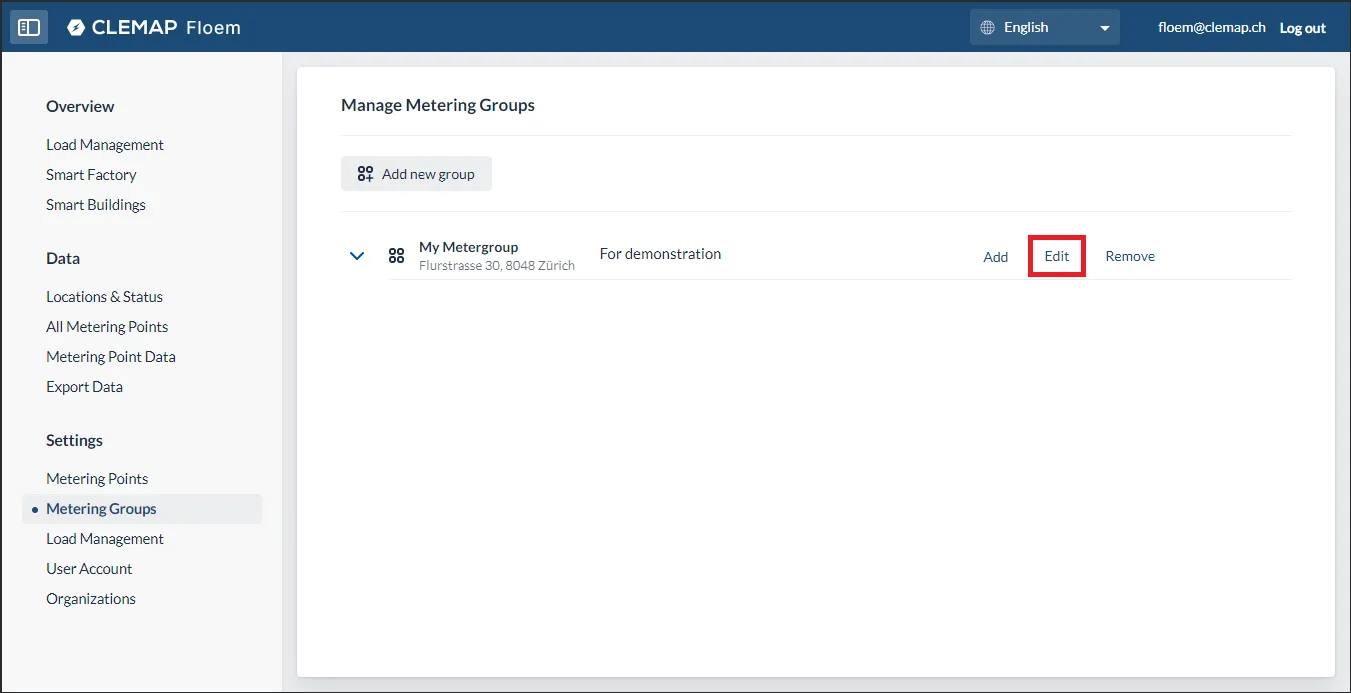Click the Manage Metering Groups heading
This screenshot has height=693, width=1351.
[438, 105]
